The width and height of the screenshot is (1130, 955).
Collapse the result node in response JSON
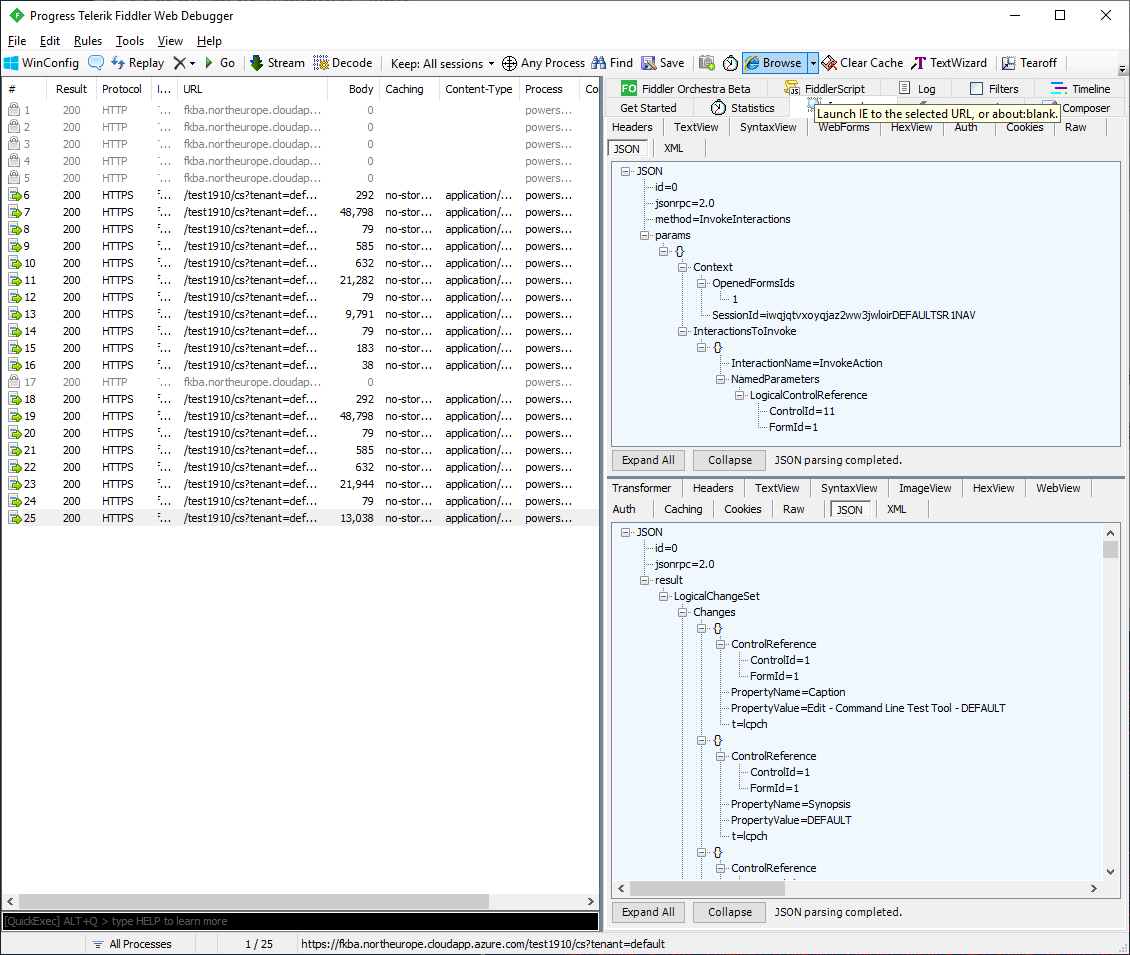(x=644, y=580)
